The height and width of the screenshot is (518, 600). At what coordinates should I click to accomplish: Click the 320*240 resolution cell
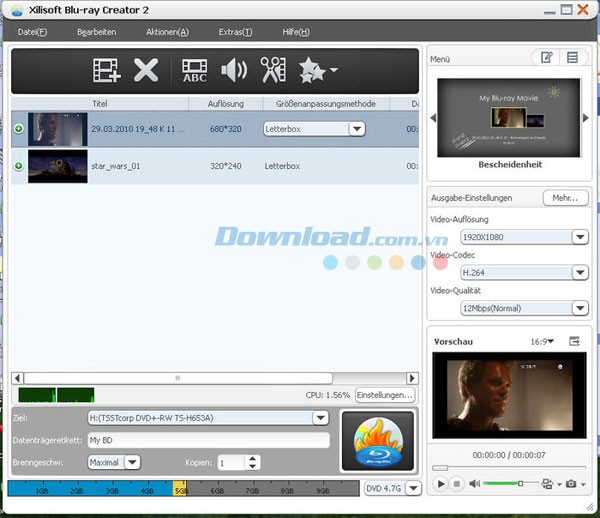(225, 166)
